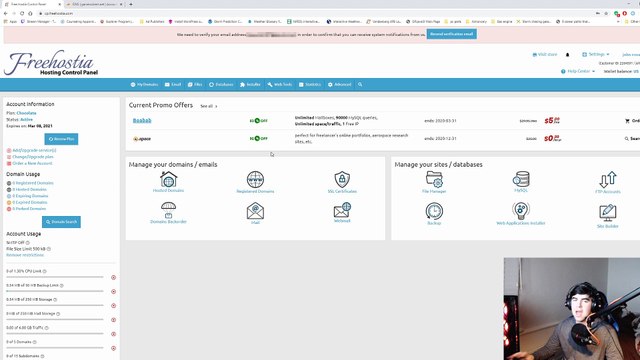The image size is (640, 360).
Task: Click the 0 Registered Domains link
Action: pos(33,183)
